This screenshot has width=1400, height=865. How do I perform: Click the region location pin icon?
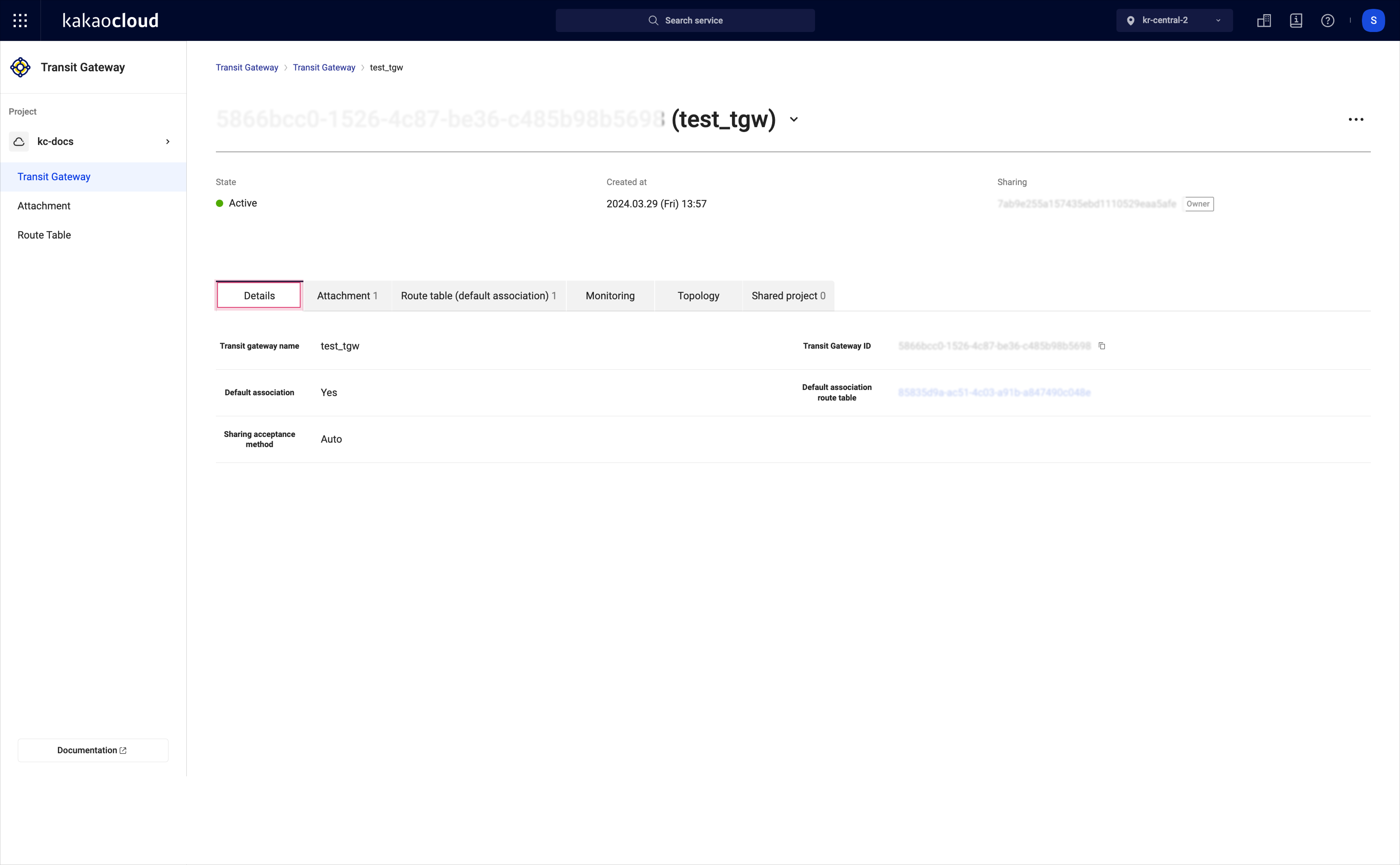tap(1131, 21)
